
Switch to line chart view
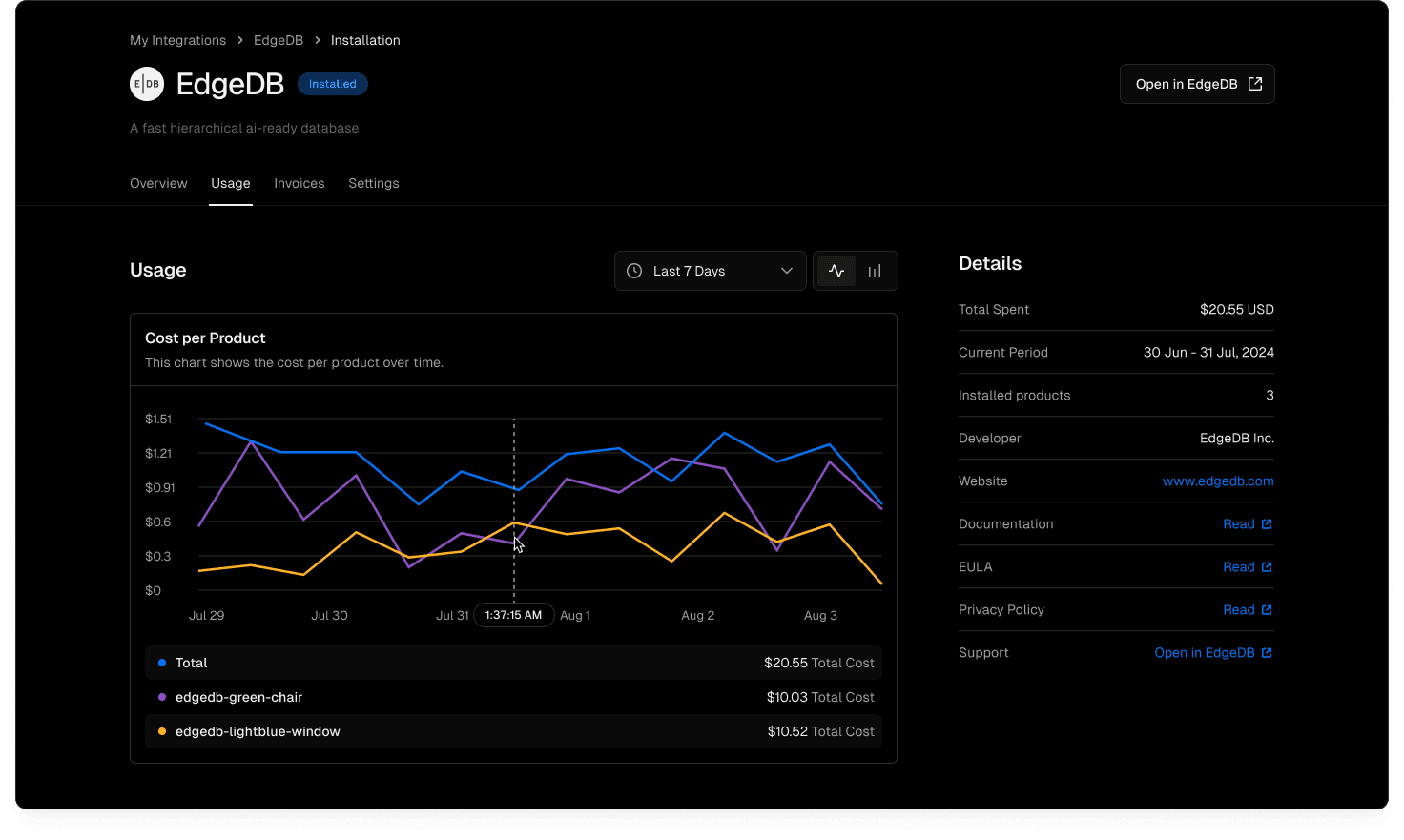[x=836, y=271]
